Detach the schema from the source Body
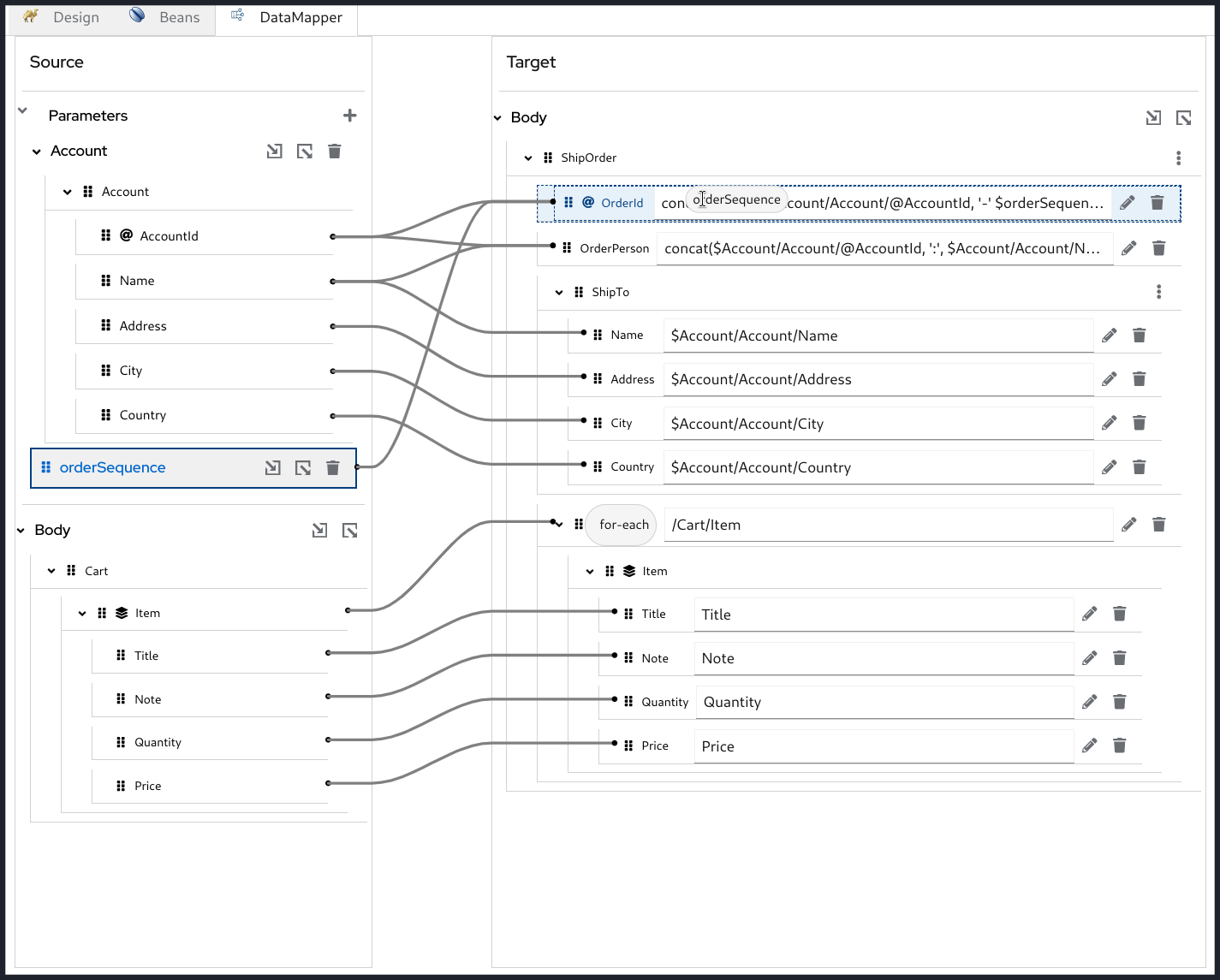The image size is (1220, 980). 349,530
